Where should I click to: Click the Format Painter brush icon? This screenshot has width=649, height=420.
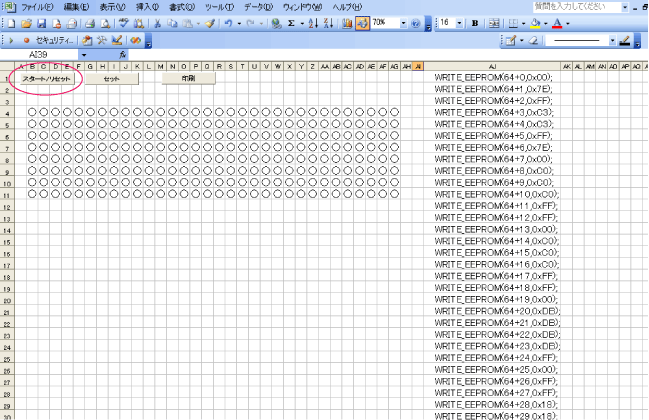pos(210,22)
